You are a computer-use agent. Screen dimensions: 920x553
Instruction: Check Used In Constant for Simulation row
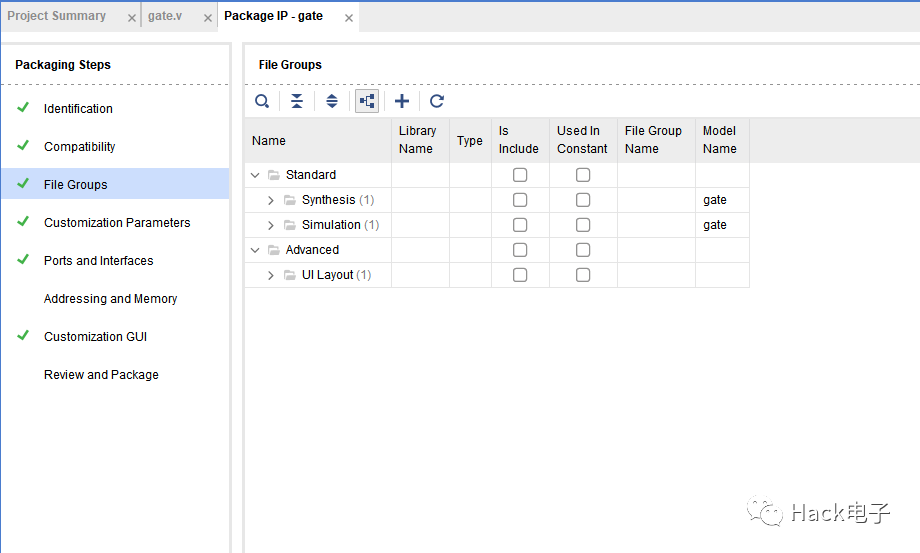pos(583,225)
